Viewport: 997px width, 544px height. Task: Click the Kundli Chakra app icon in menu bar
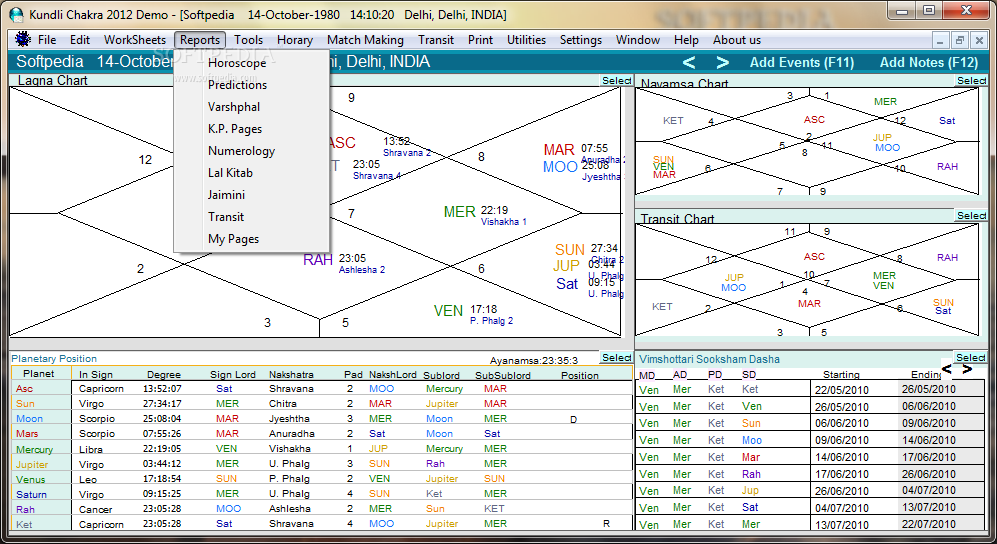coord(23,39)
